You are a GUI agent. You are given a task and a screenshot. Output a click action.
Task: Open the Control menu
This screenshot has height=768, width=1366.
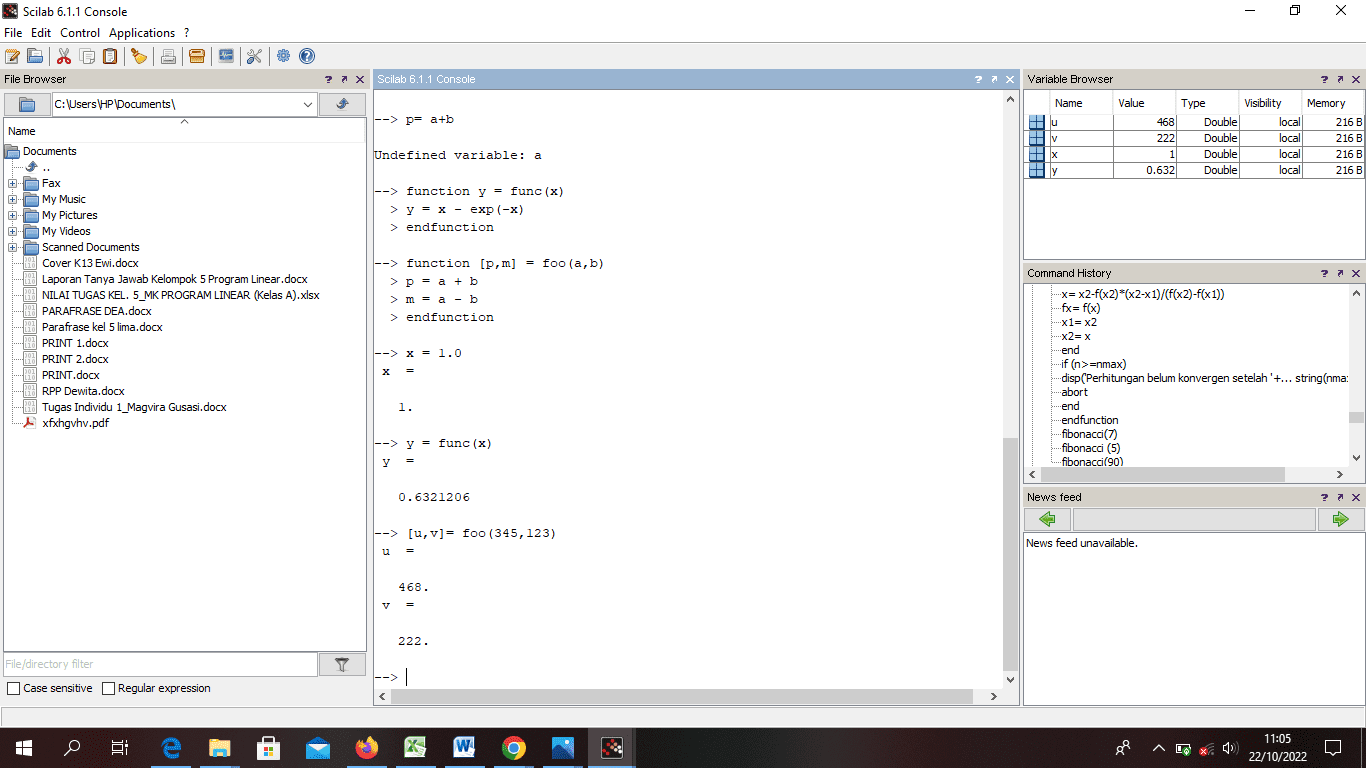coord(80,33)
